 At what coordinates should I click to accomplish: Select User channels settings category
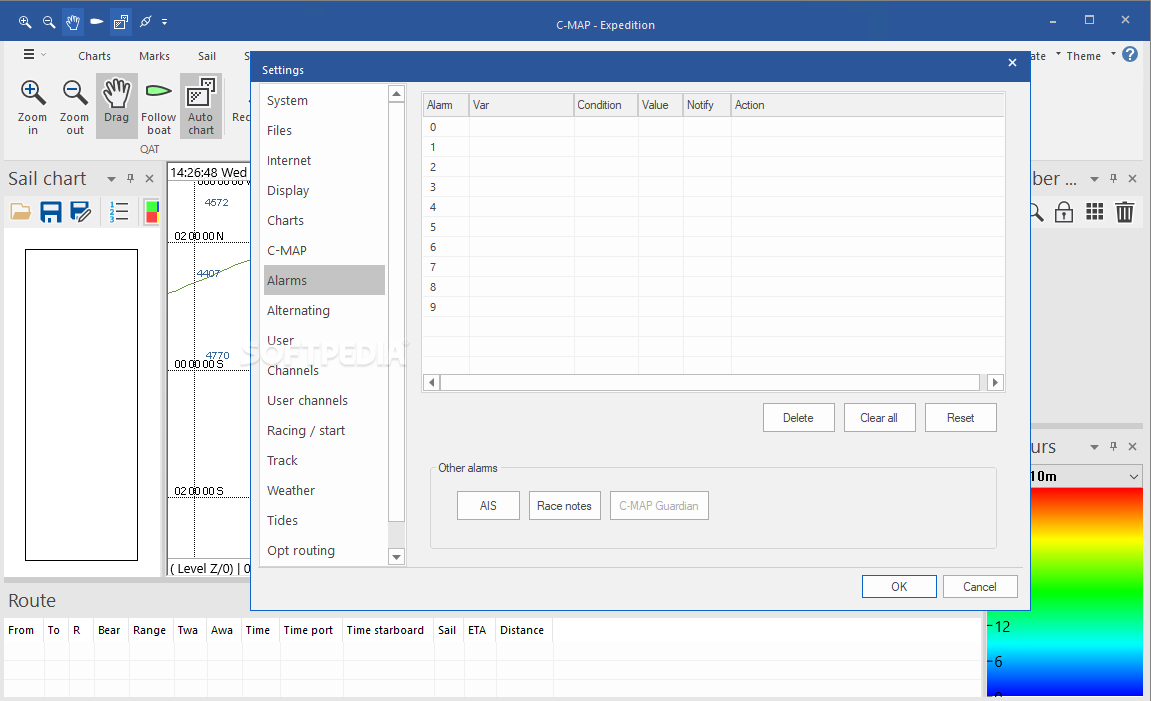click(x=324, y=401)
